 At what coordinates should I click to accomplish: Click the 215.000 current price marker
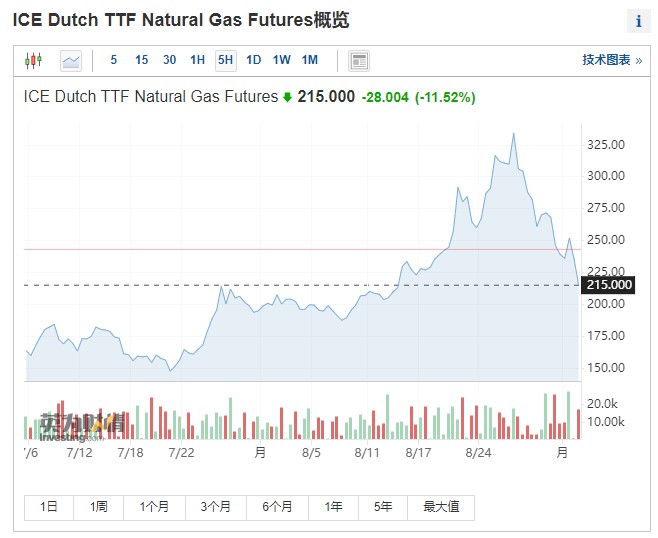point(609,285)
